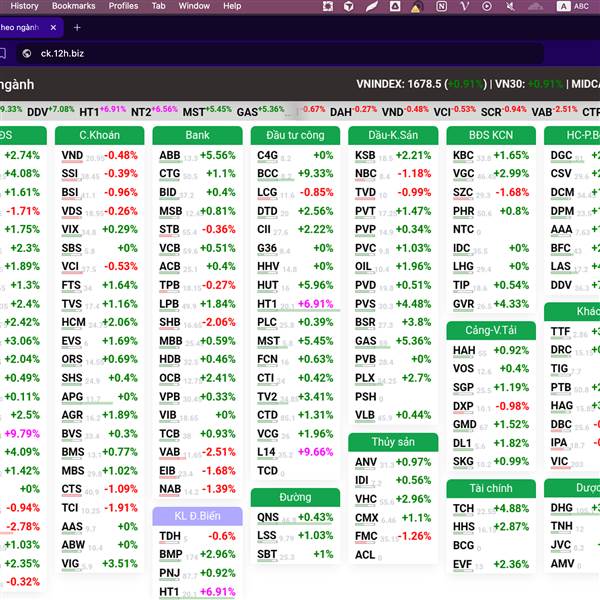
Task: Select the BMP +2.96% row
Action: coord(197,554)
